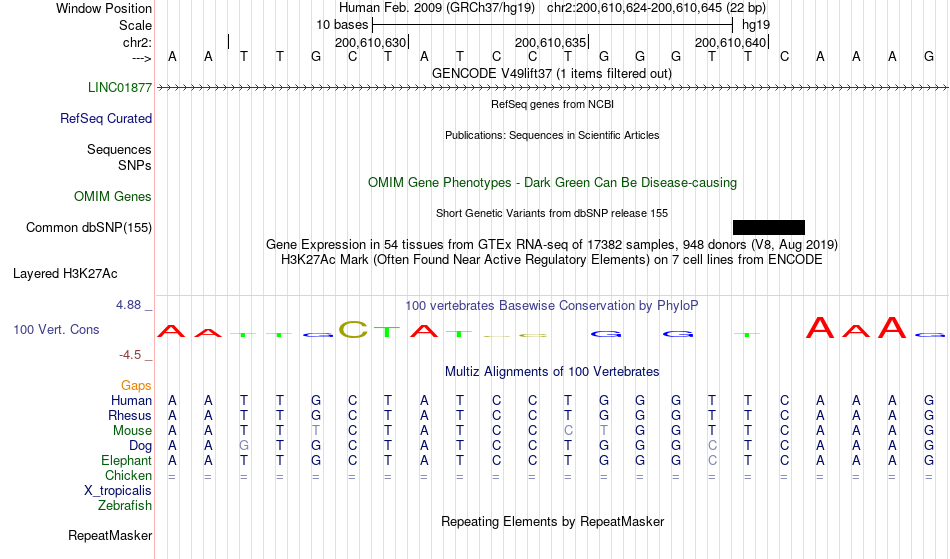Screen dimensions: 950x559
Task: Click the Sequences track label
Action: coord(119,150)
